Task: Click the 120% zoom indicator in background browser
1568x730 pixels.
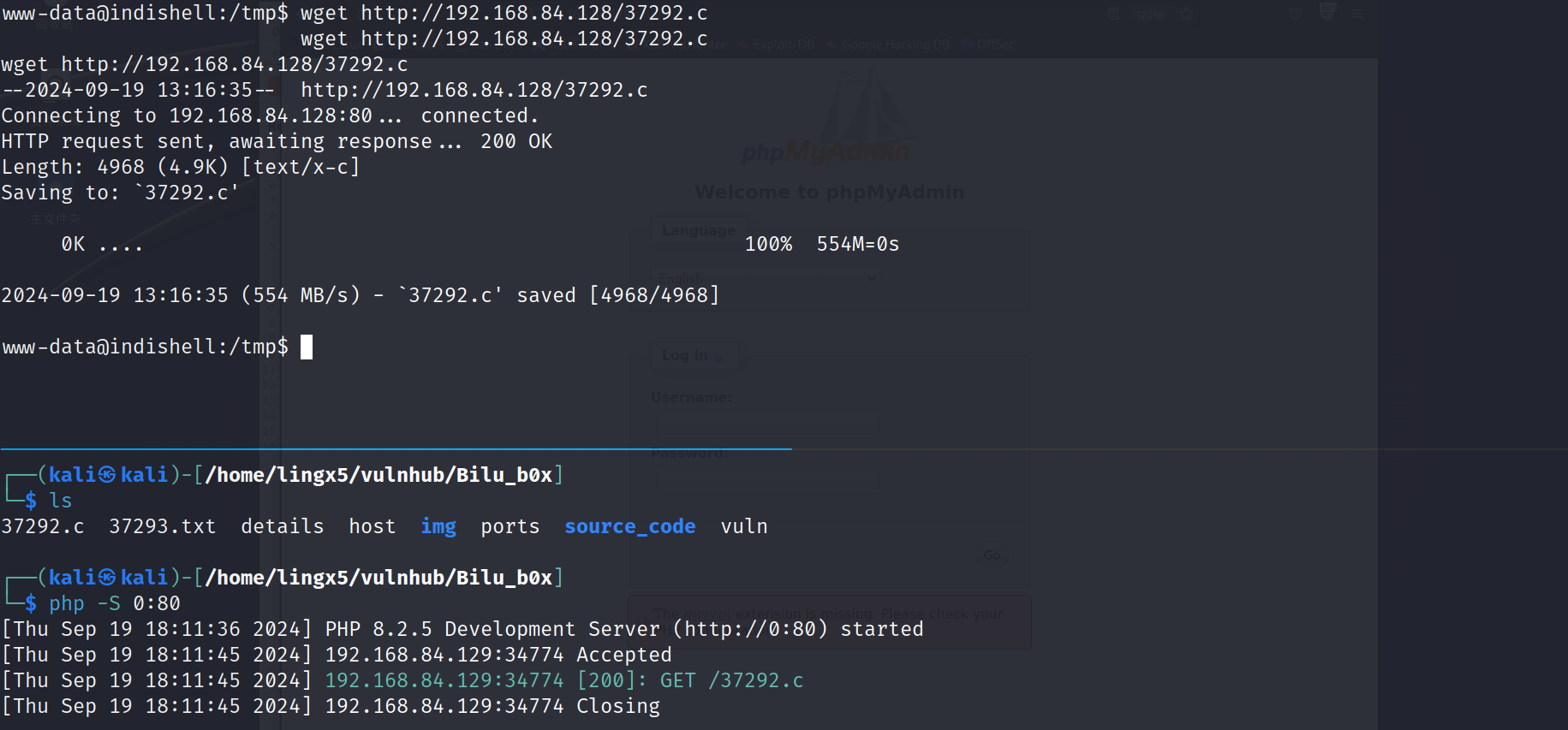Action: pos(1150,15)
